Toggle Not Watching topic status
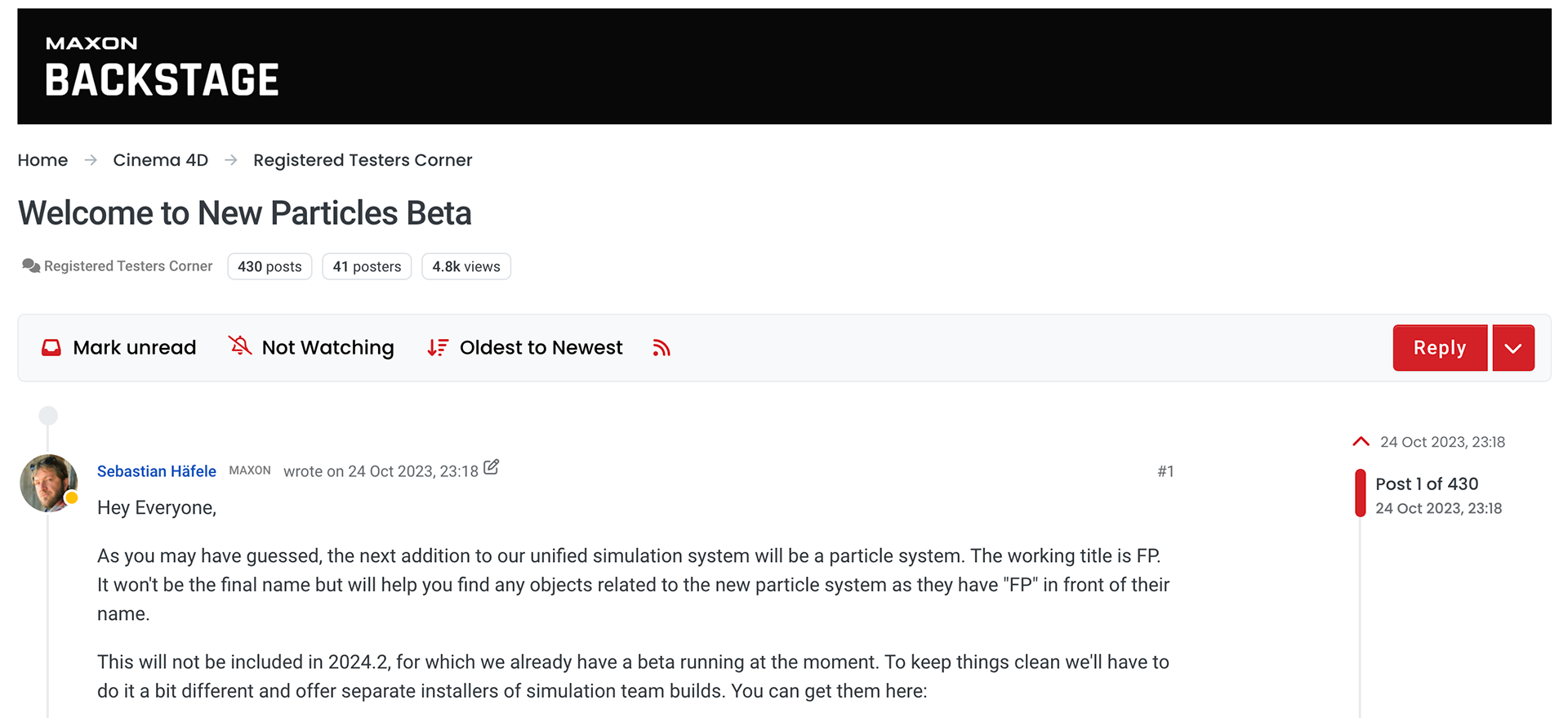This screenshot has width=1568, height=718. click(311, 347)
